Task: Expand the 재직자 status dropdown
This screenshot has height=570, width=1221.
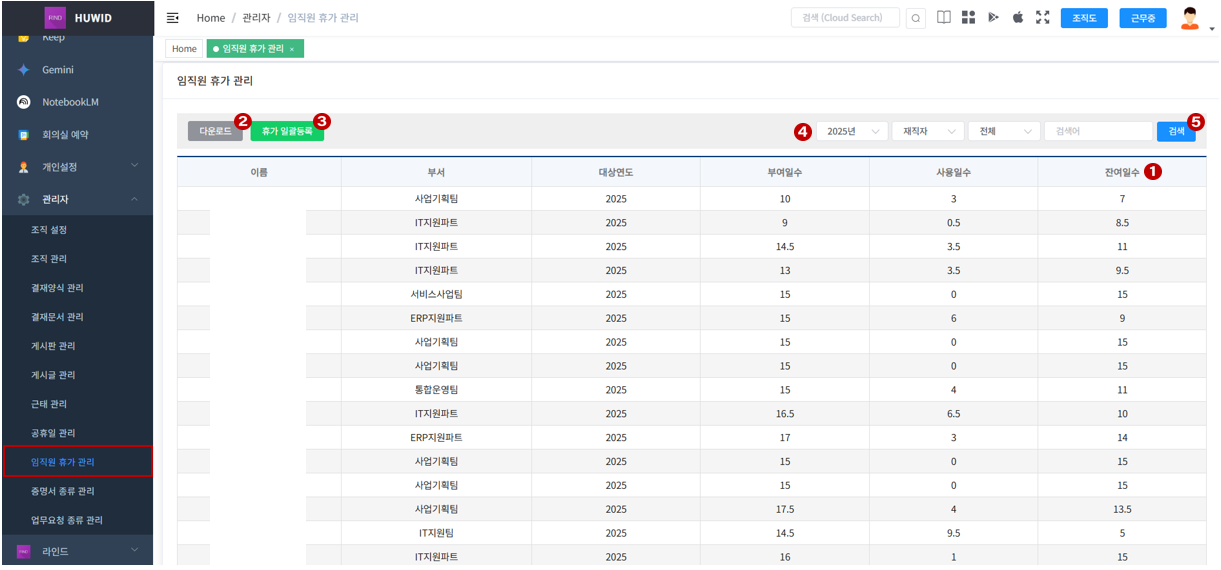Action: [x=927, y=132]
